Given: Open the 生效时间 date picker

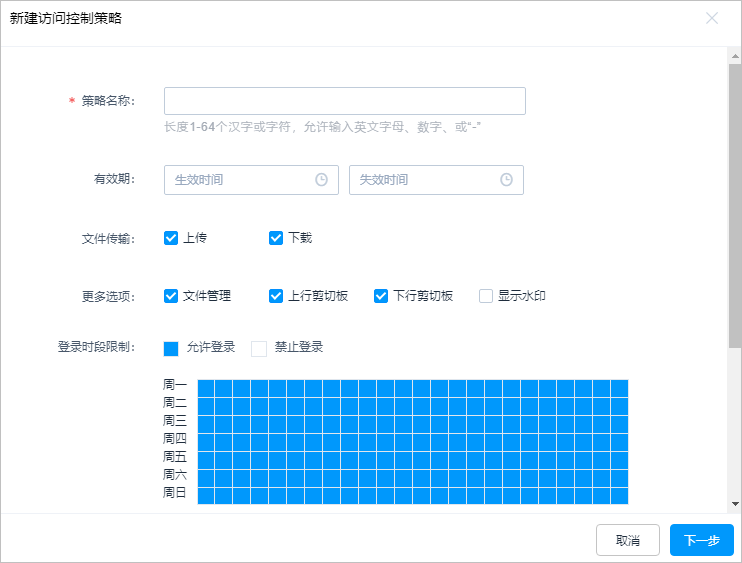Looking at the screenshot, I should pyautogui.click(x=240, y=180).
